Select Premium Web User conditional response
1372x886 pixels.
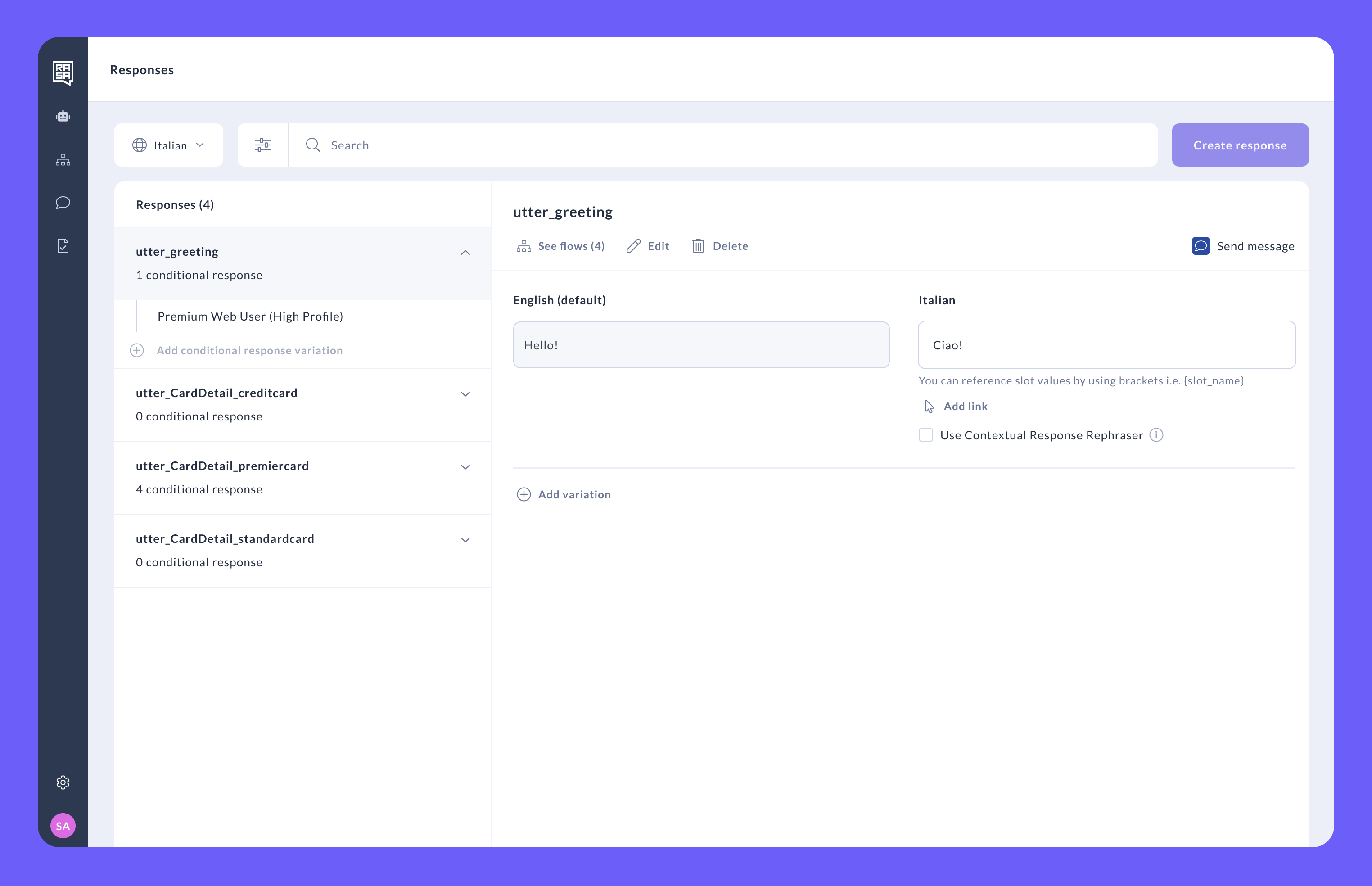coord(250,316)
